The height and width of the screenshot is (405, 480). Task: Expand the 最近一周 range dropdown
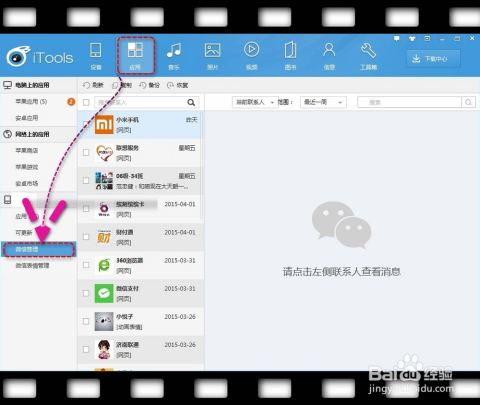323,102
